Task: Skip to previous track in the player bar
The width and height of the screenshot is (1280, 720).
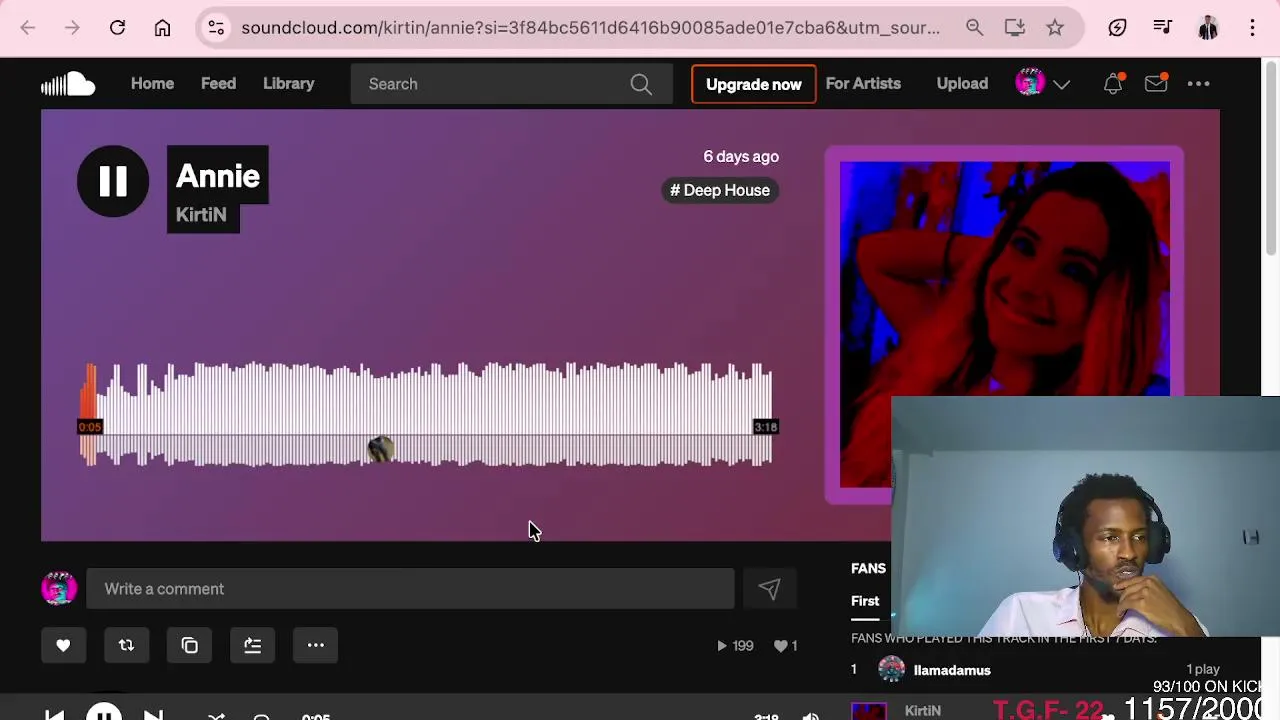Action: (x=55, y=714)
